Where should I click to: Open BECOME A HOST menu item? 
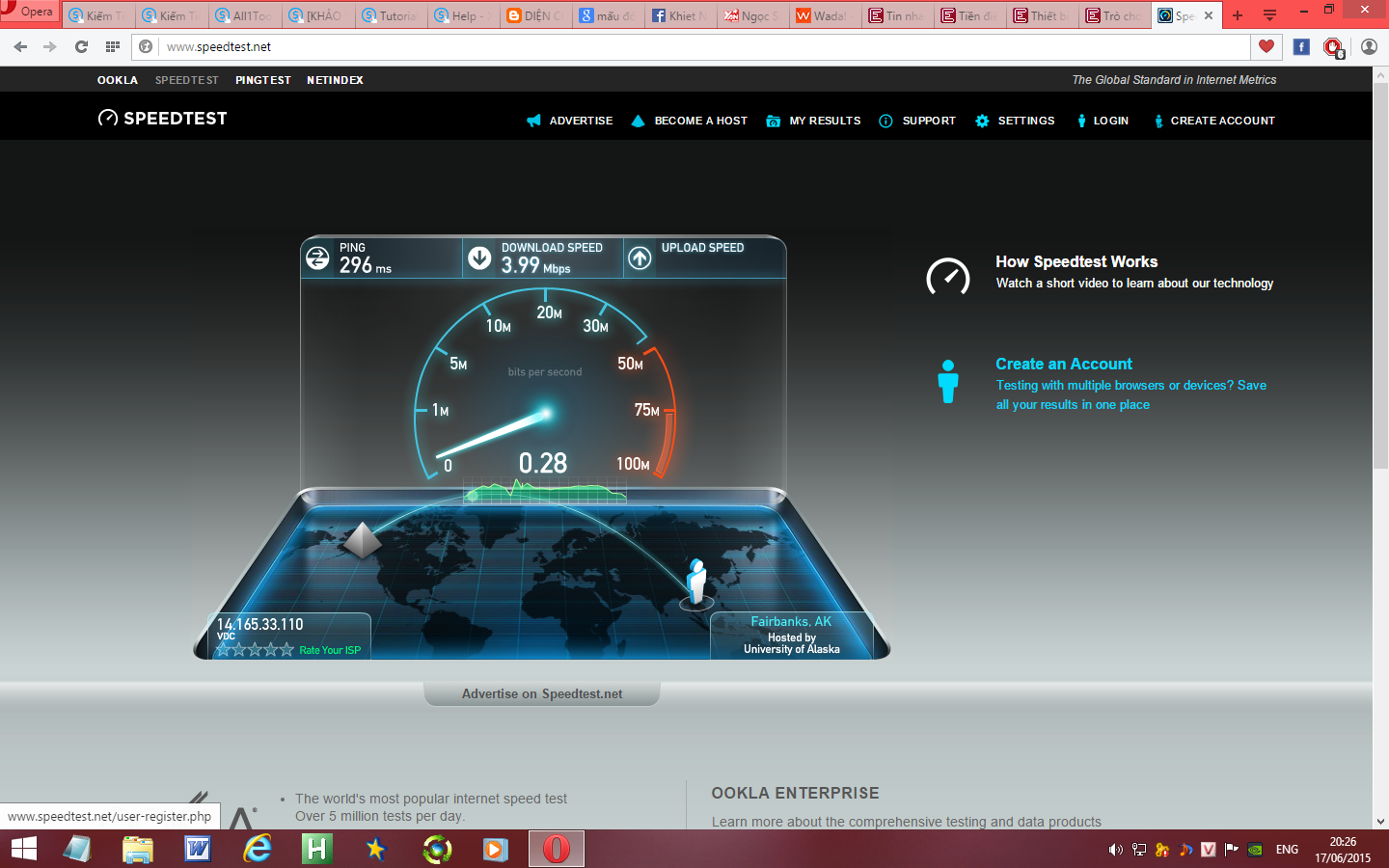pos(690,121)
